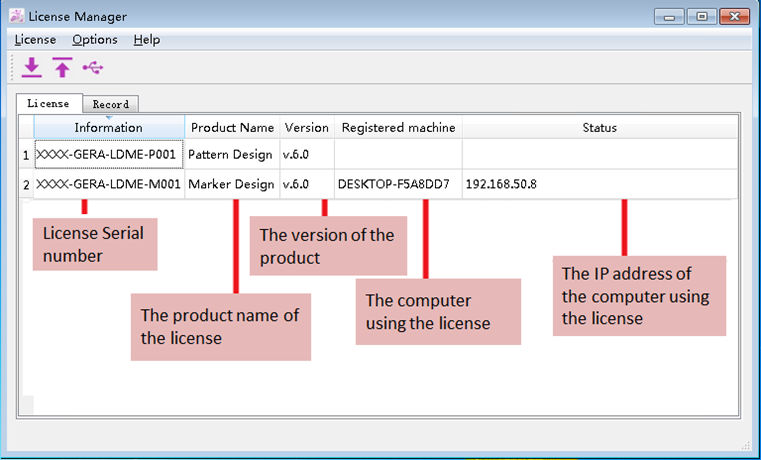Click the Status column header

click(599, 128)
